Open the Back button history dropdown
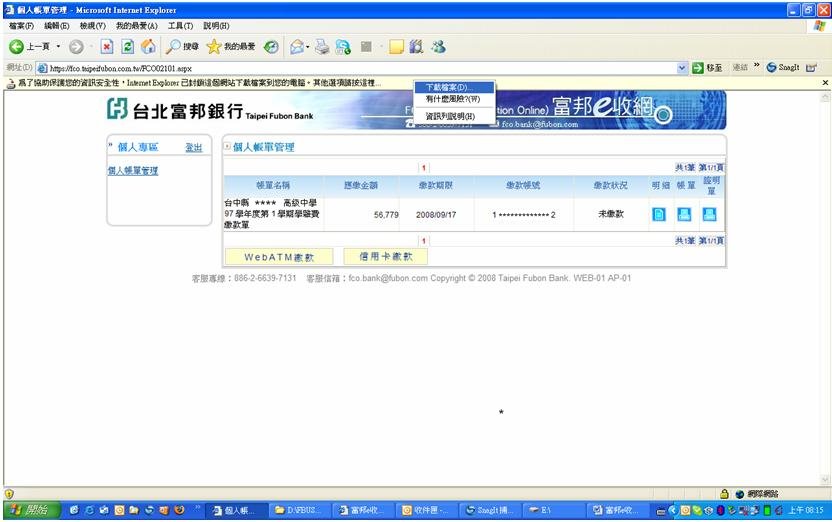Screen dimensions: 832x522 (58, 47)
